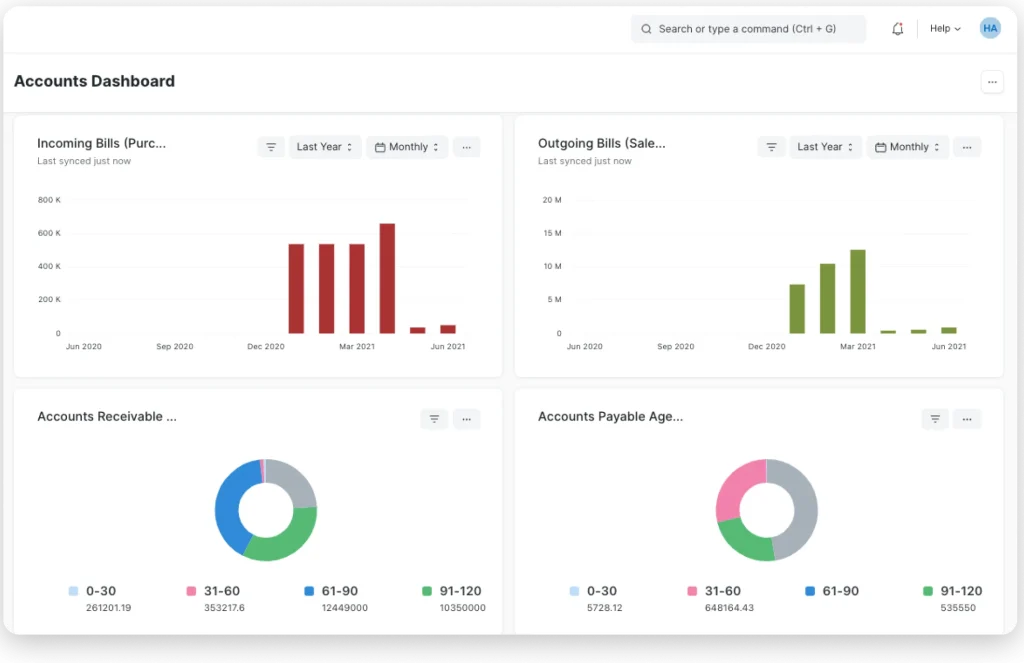
Task: Open three-dot menu on Outgoing Bills chart
Action: [967, 147]
